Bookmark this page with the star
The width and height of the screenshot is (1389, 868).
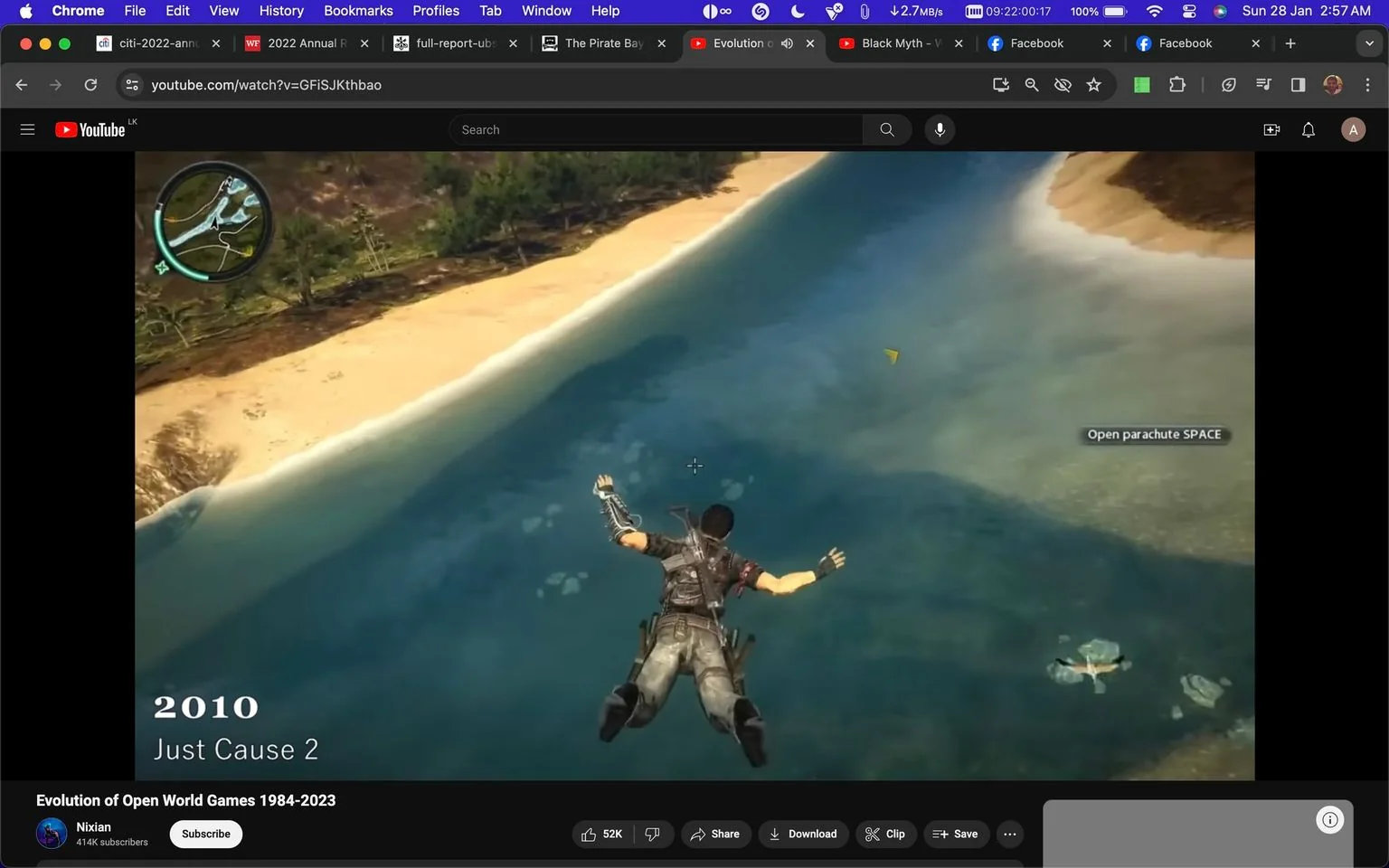tap(1094, 84)
